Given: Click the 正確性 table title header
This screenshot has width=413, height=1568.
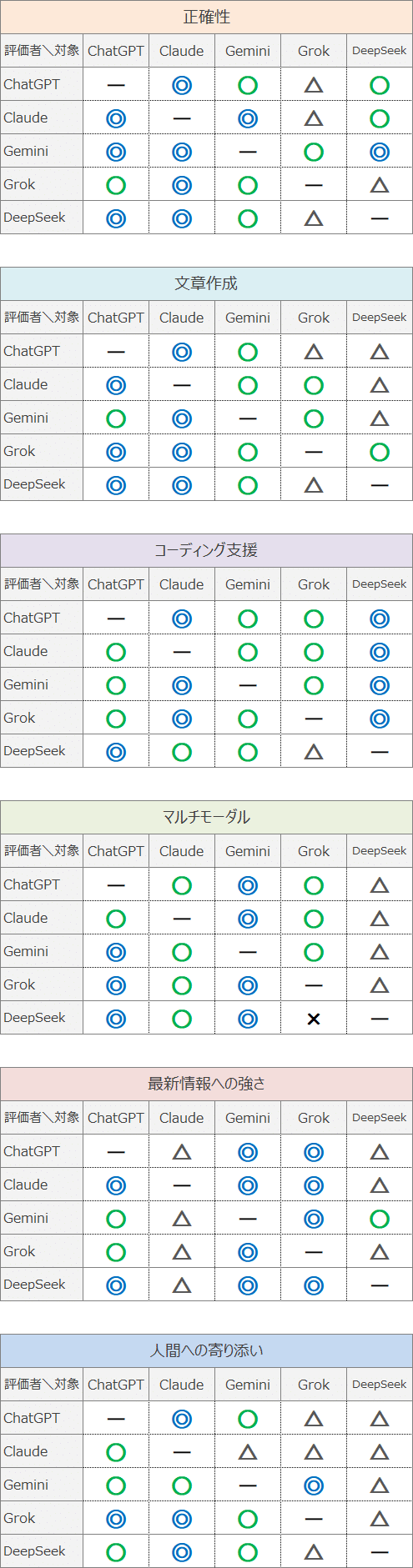Looking at the screenshot, I should tap(206, 17).
